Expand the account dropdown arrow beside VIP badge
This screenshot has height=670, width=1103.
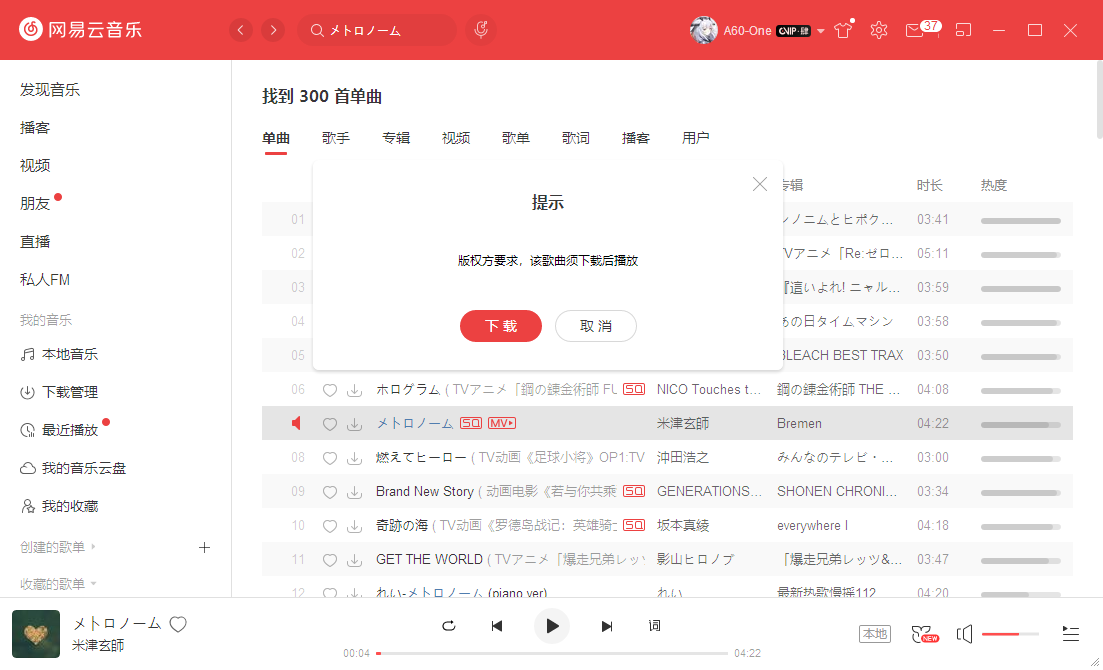(820, 31)
